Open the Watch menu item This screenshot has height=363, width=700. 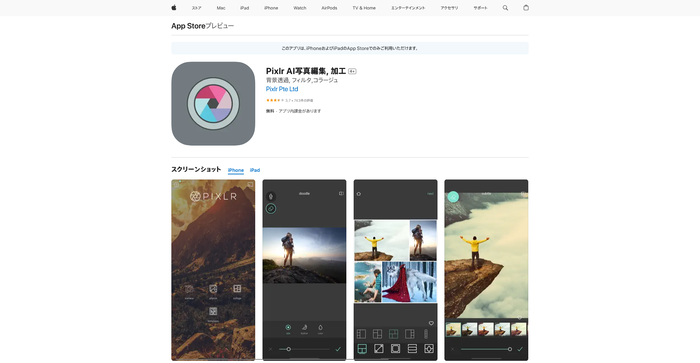(300, 8)
